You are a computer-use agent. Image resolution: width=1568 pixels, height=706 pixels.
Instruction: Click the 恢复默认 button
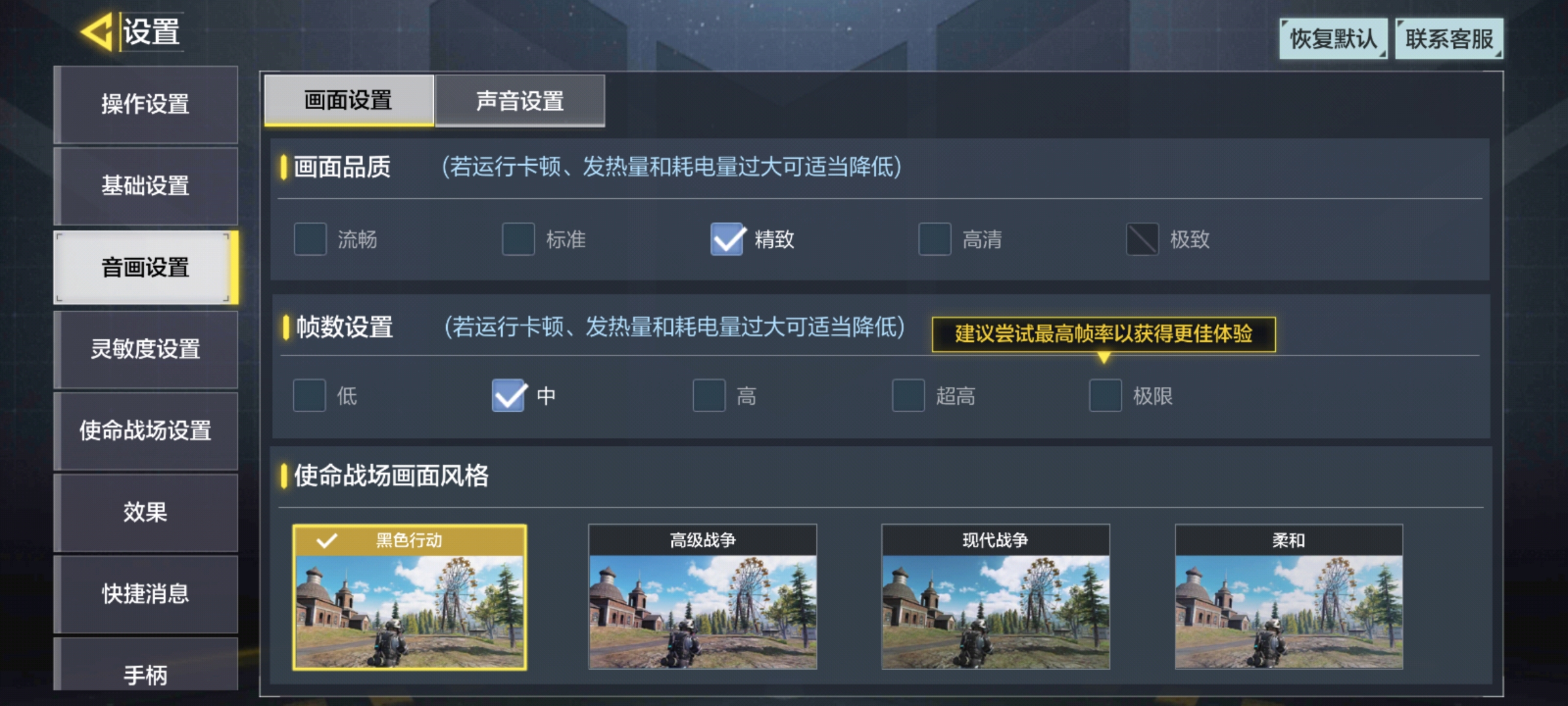(x=1333, y=39)
